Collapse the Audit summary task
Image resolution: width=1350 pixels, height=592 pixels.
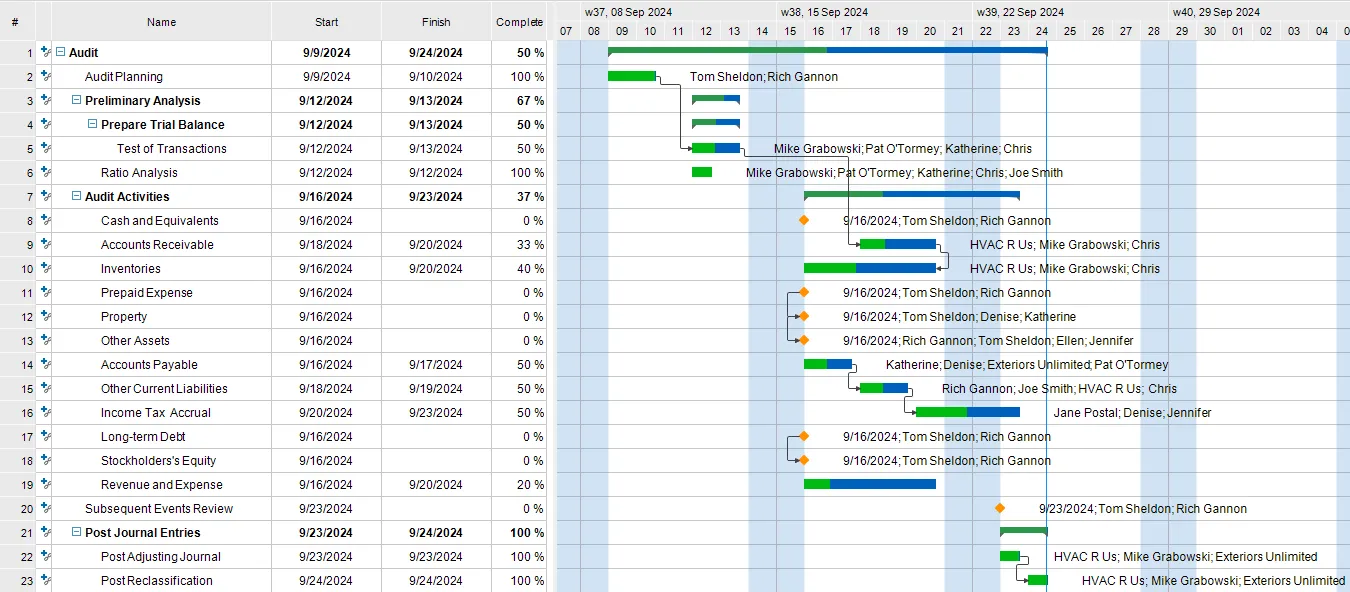[x=59, y=52]
